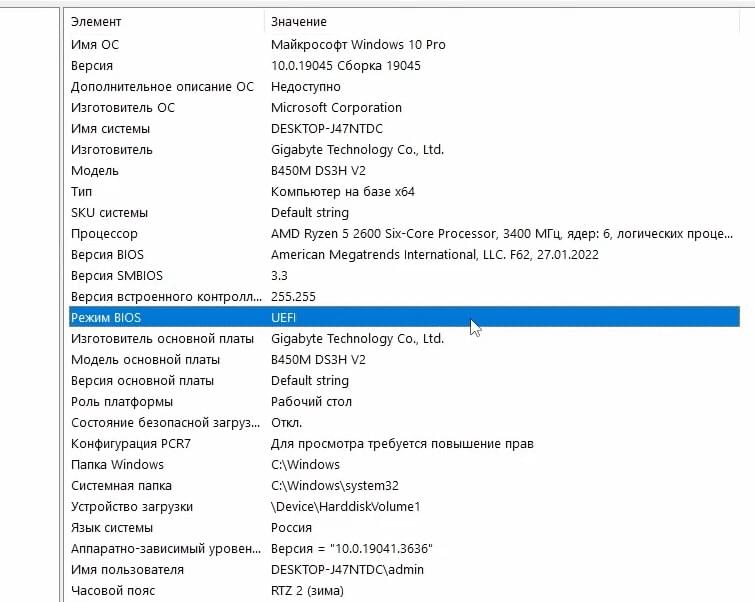Click the Компьютер на базе x64 value
Screen dimensions: 755x602
pos(343,192)
